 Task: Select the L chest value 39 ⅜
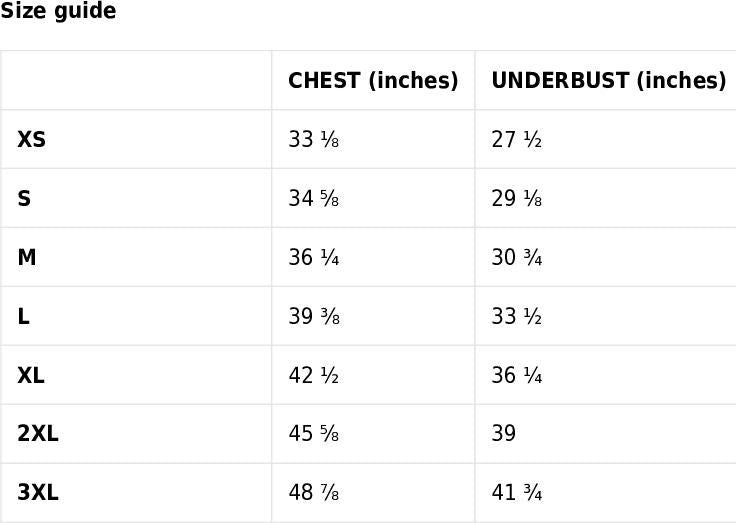pyautogui.click(x=314, y=317)
